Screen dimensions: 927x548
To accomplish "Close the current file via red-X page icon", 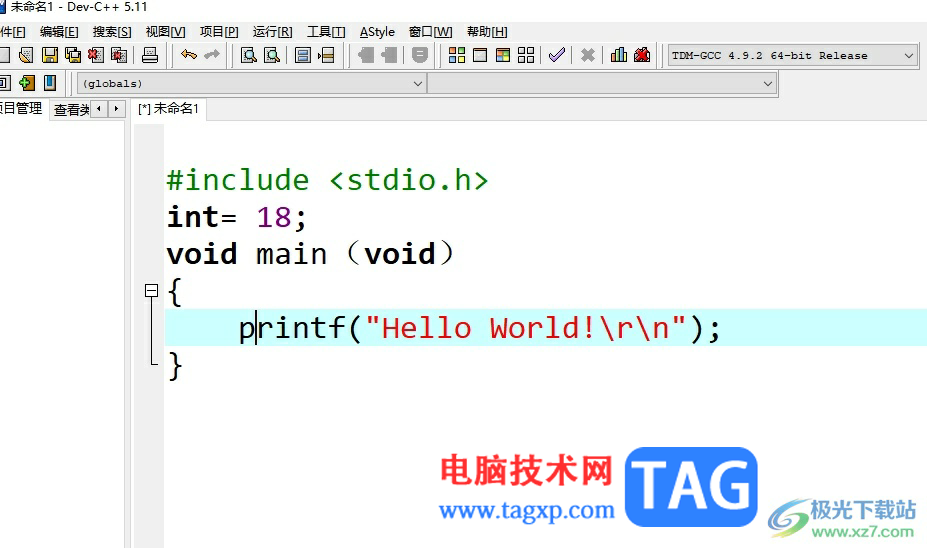I will (x=96, y=56).
